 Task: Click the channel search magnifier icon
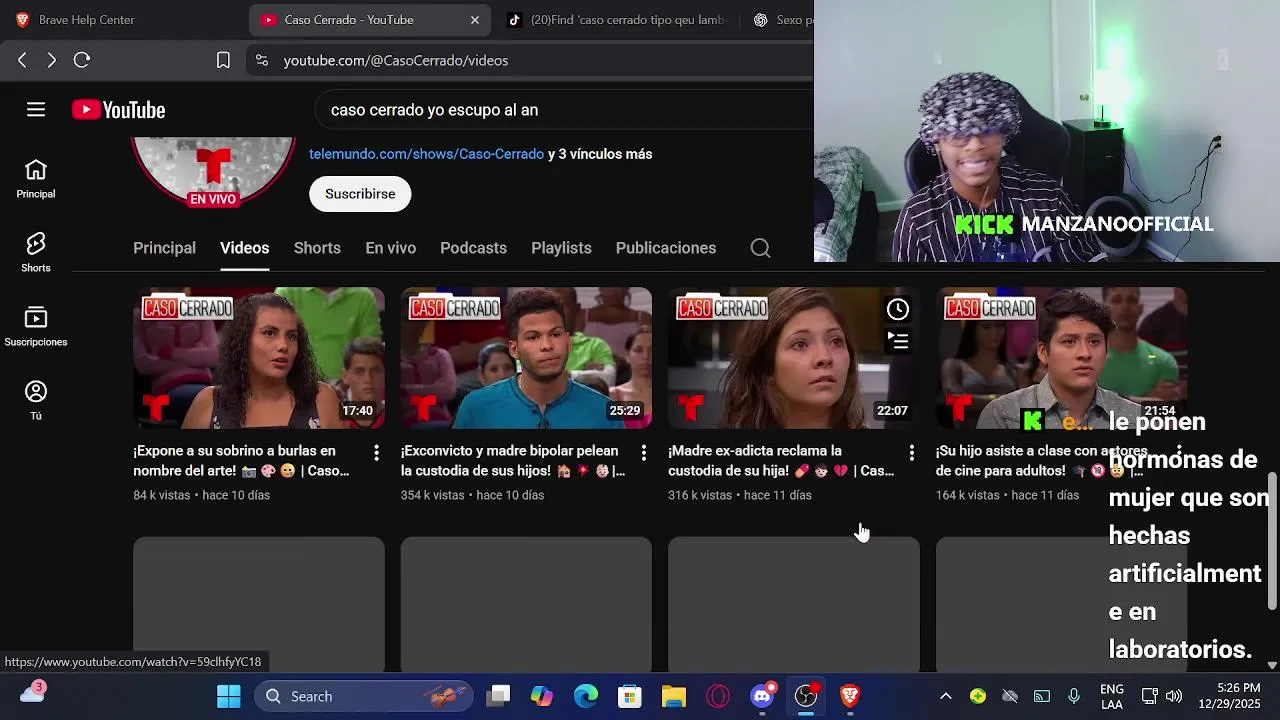click(760, 248)
